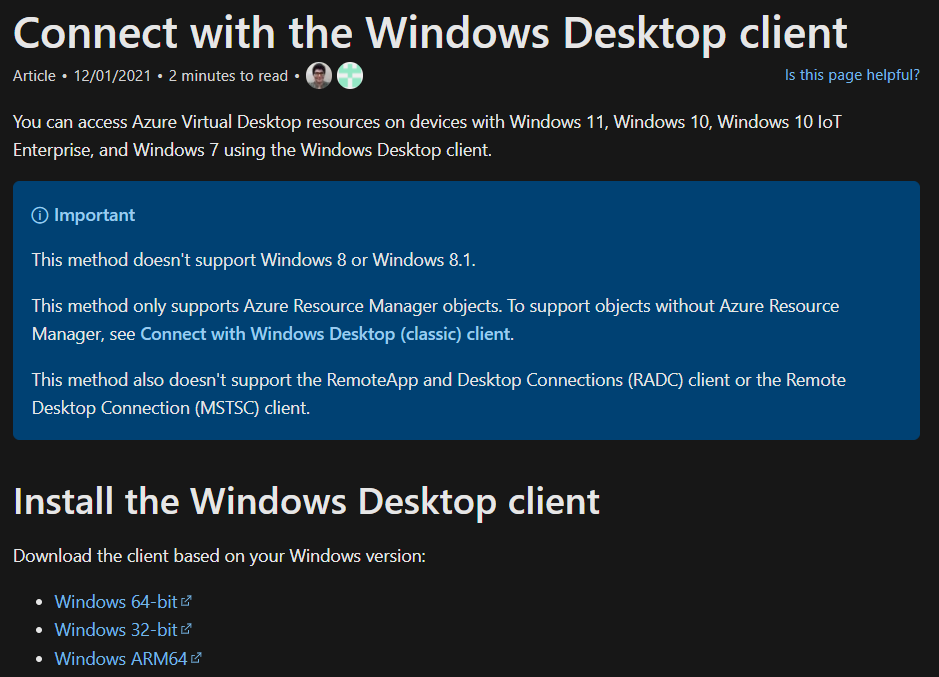
Task: Click 'Download the client based on' text
Action: 129,556
